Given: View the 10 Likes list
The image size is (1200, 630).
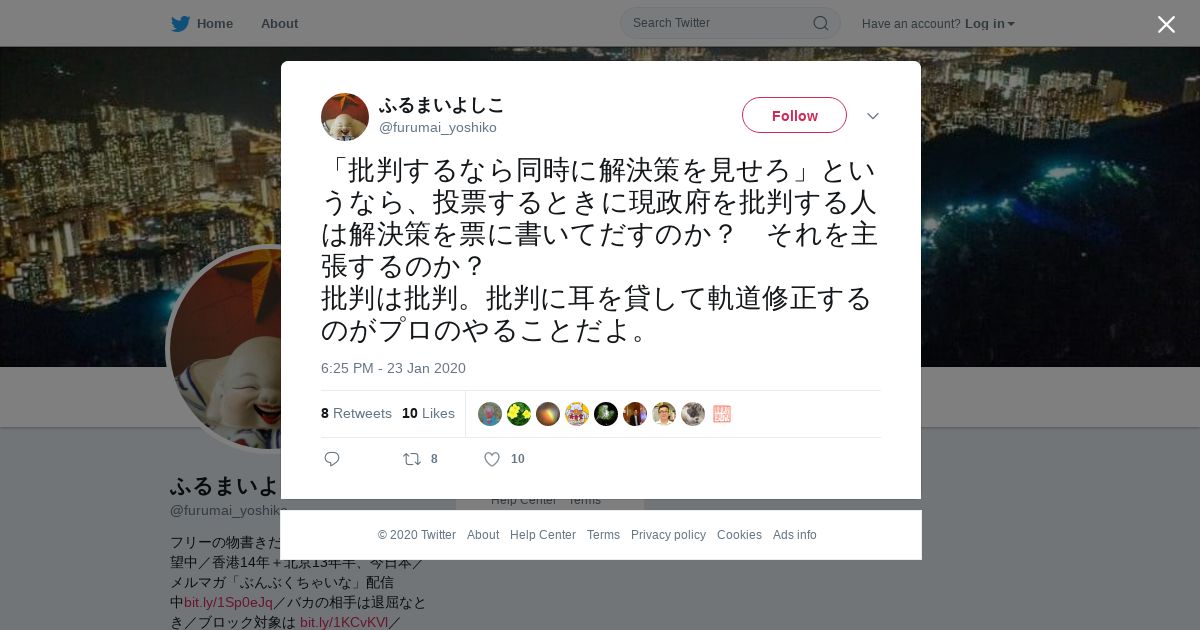Looking at the screenshot, I should coord(428,413).
